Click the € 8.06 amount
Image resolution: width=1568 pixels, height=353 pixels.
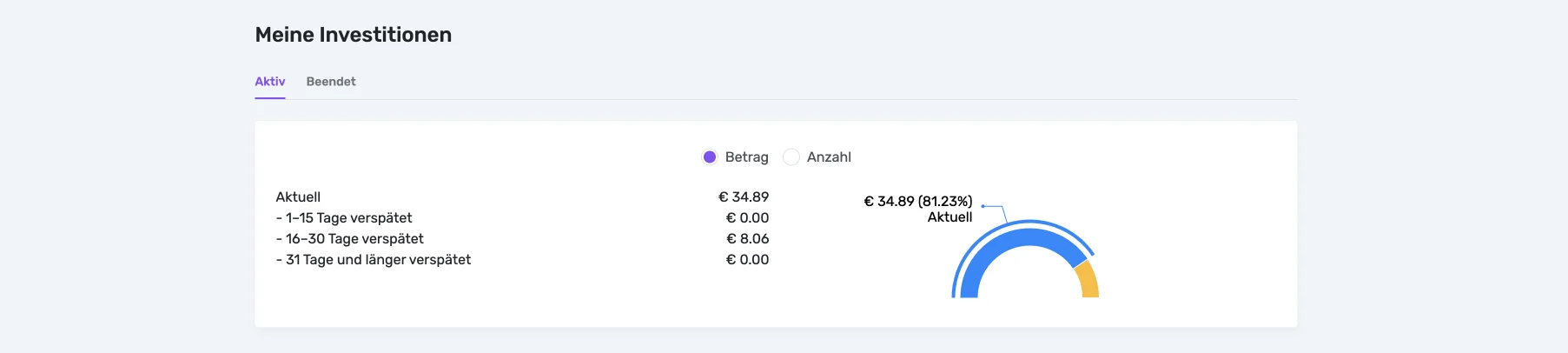[747, 239]
